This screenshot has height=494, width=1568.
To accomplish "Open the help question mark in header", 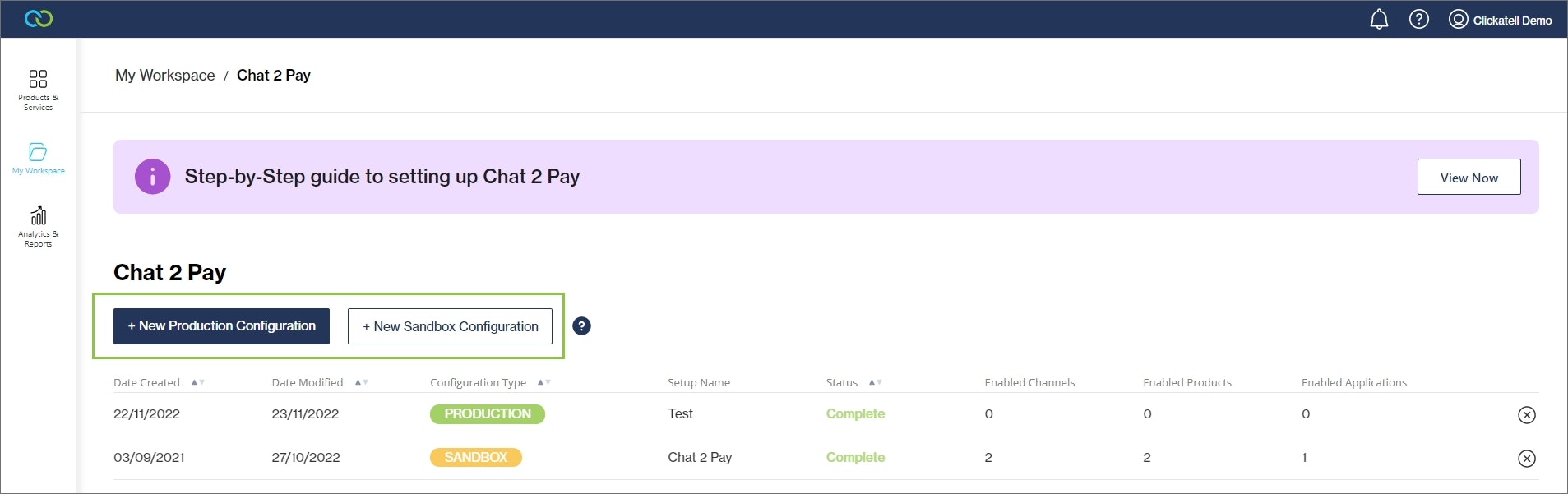I will (1419, 19).
